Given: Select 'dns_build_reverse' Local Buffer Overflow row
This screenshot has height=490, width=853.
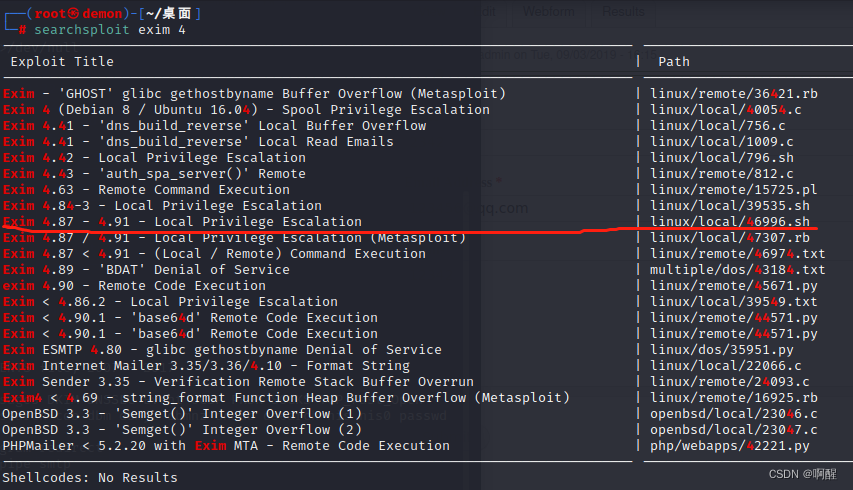Looking at the screenshot, I should (x=214, y=126).
